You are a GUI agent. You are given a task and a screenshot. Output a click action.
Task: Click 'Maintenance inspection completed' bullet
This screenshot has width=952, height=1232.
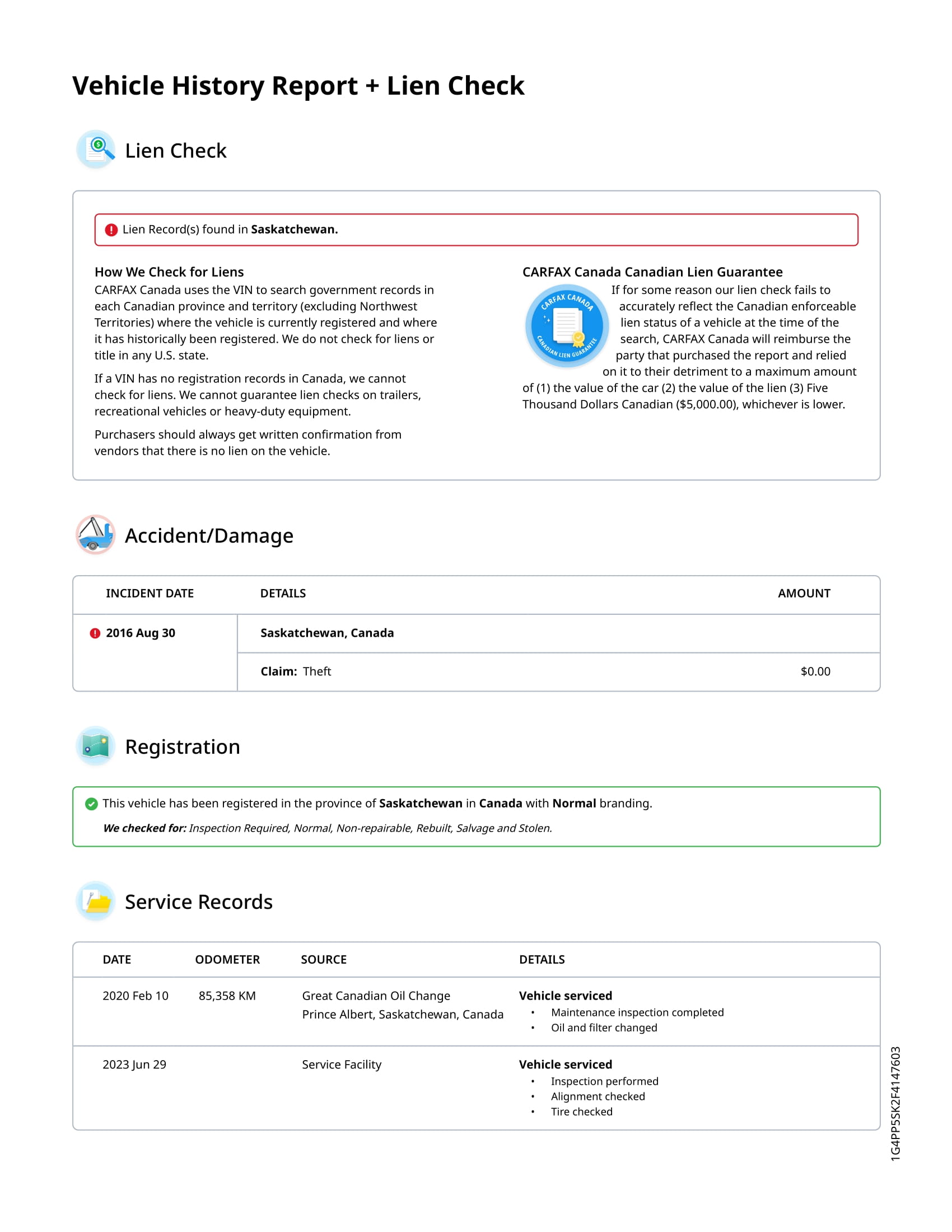637,1012
